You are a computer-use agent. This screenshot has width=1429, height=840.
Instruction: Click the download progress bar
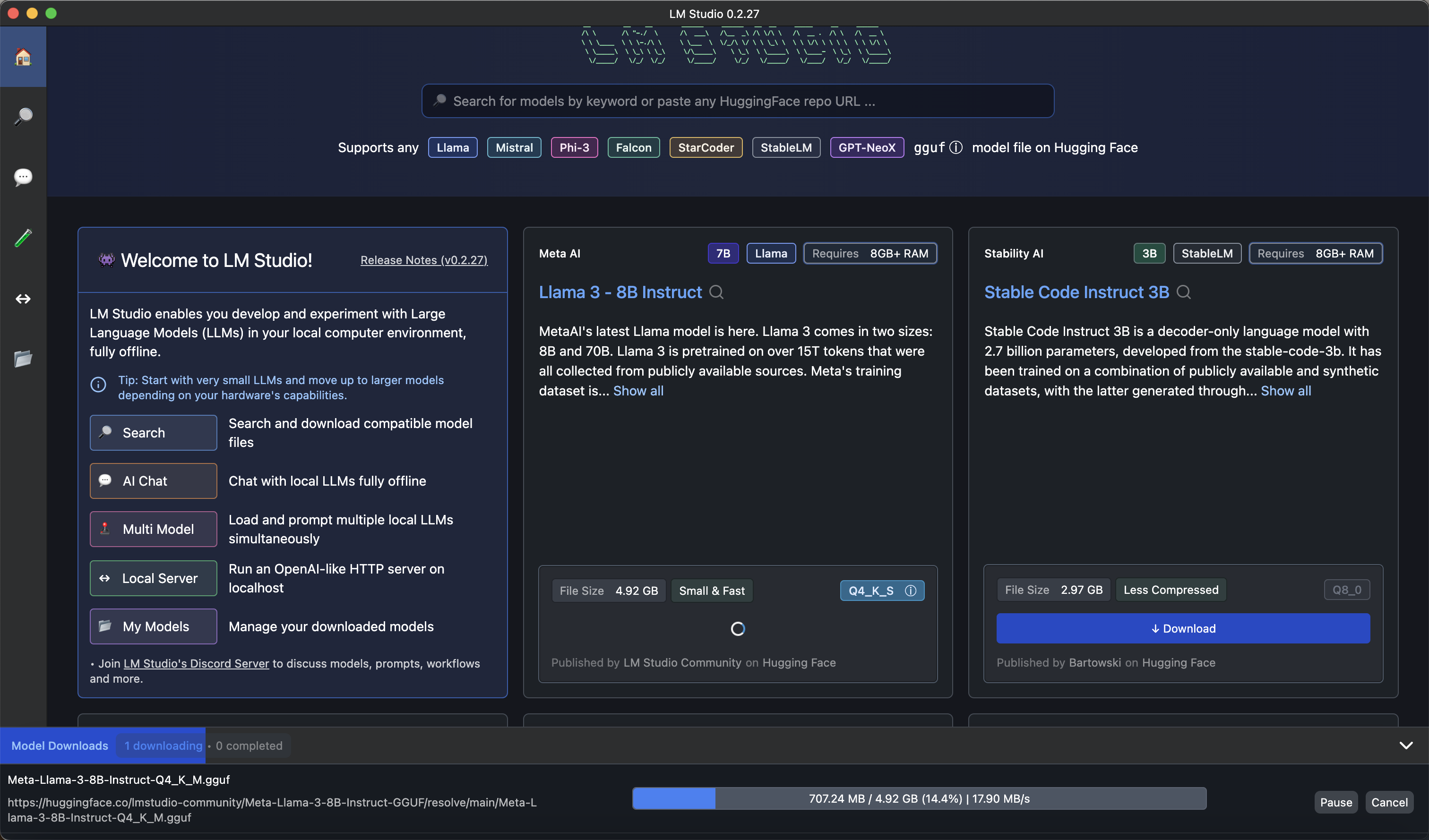[919, 798]
